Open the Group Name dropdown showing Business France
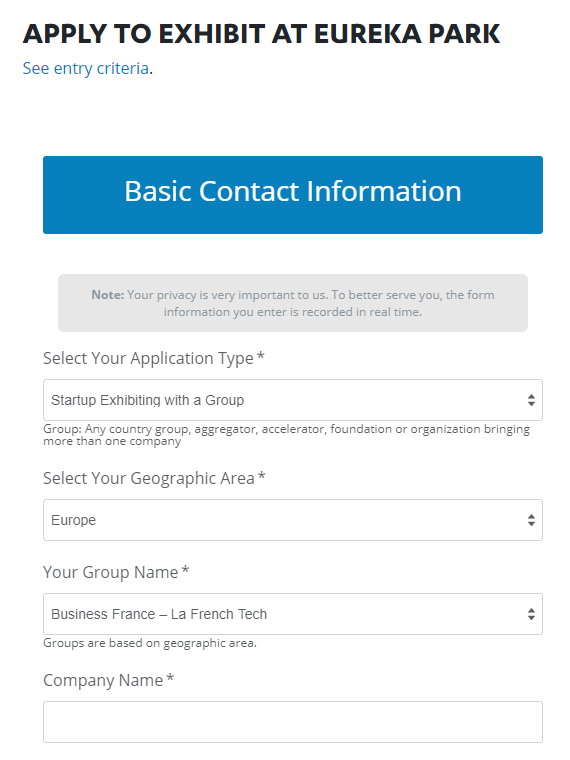 [x=293, y=614]
